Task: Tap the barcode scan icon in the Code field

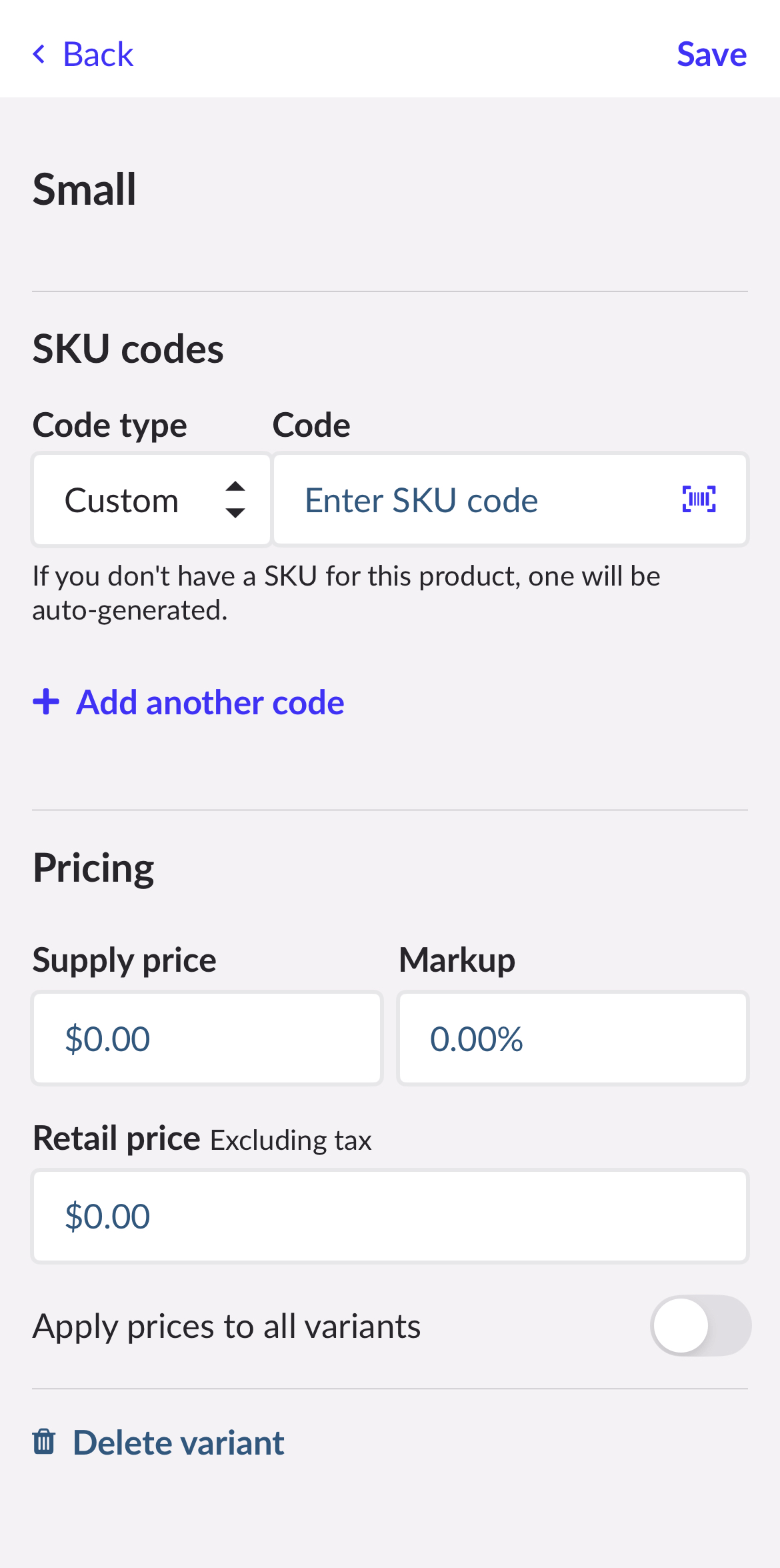Action: click(699, 500)
